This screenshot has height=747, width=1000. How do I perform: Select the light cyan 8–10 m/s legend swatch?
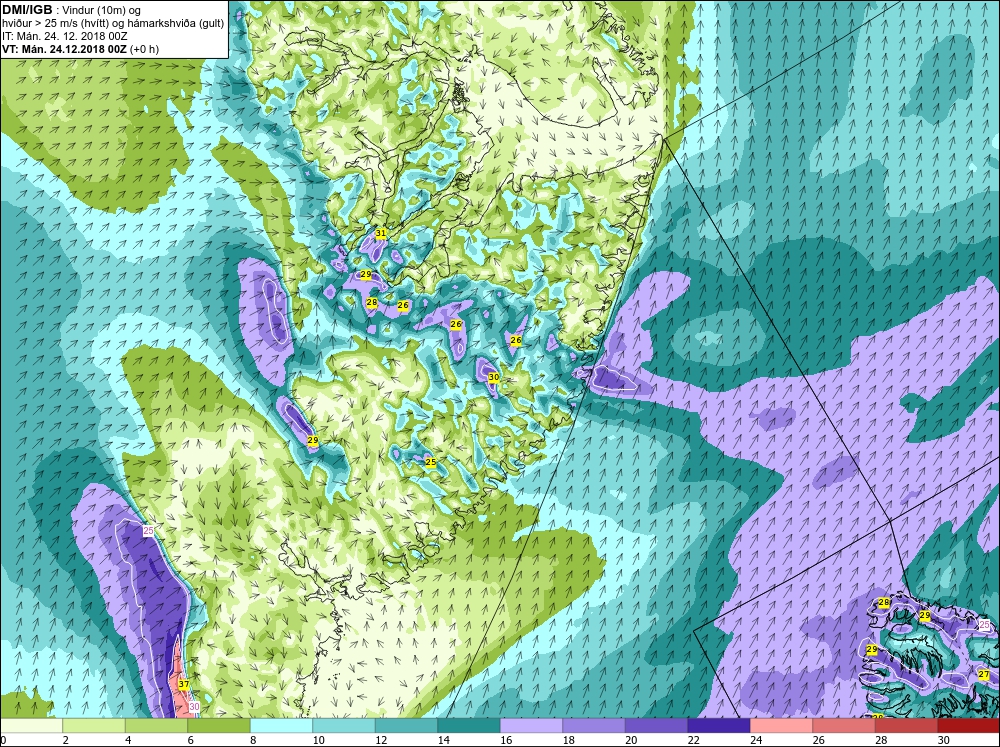click(281, 725)
